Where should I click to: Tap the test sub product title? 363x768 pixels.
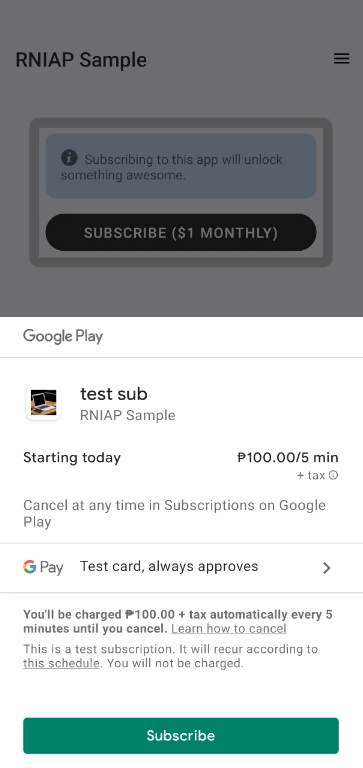[114, 394]
